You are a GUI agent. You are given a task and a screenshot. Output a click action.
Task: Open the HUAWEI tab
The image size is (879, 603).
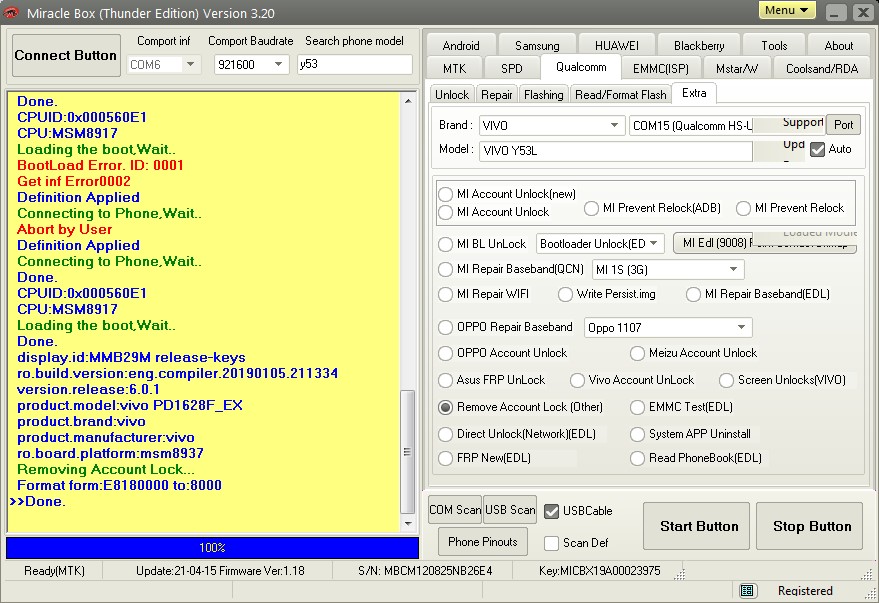point(617,45)
